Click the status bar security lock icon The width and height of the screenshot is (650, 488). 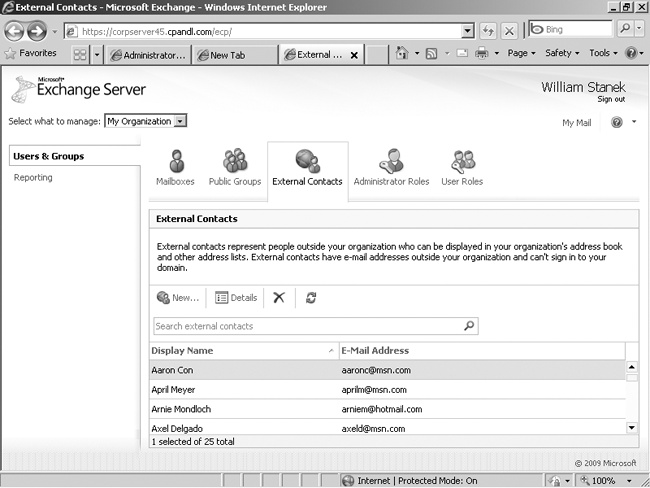pyautogui.click(x=554, y=481)
